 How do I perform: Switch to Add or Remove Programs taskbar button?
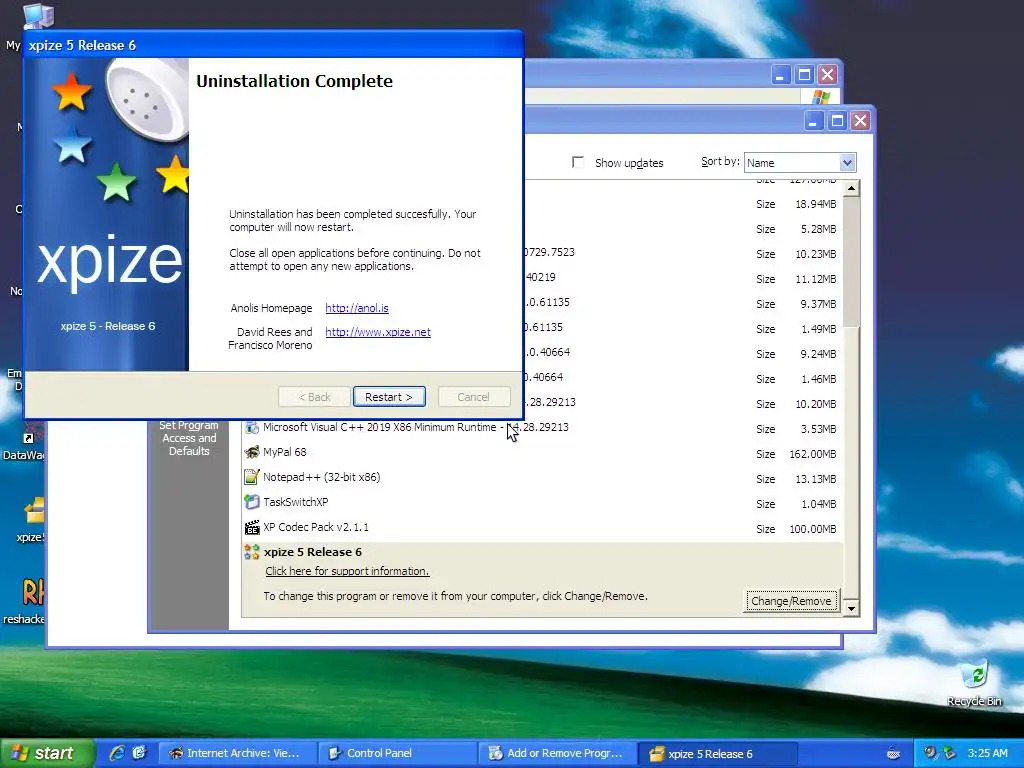(557, 754)
